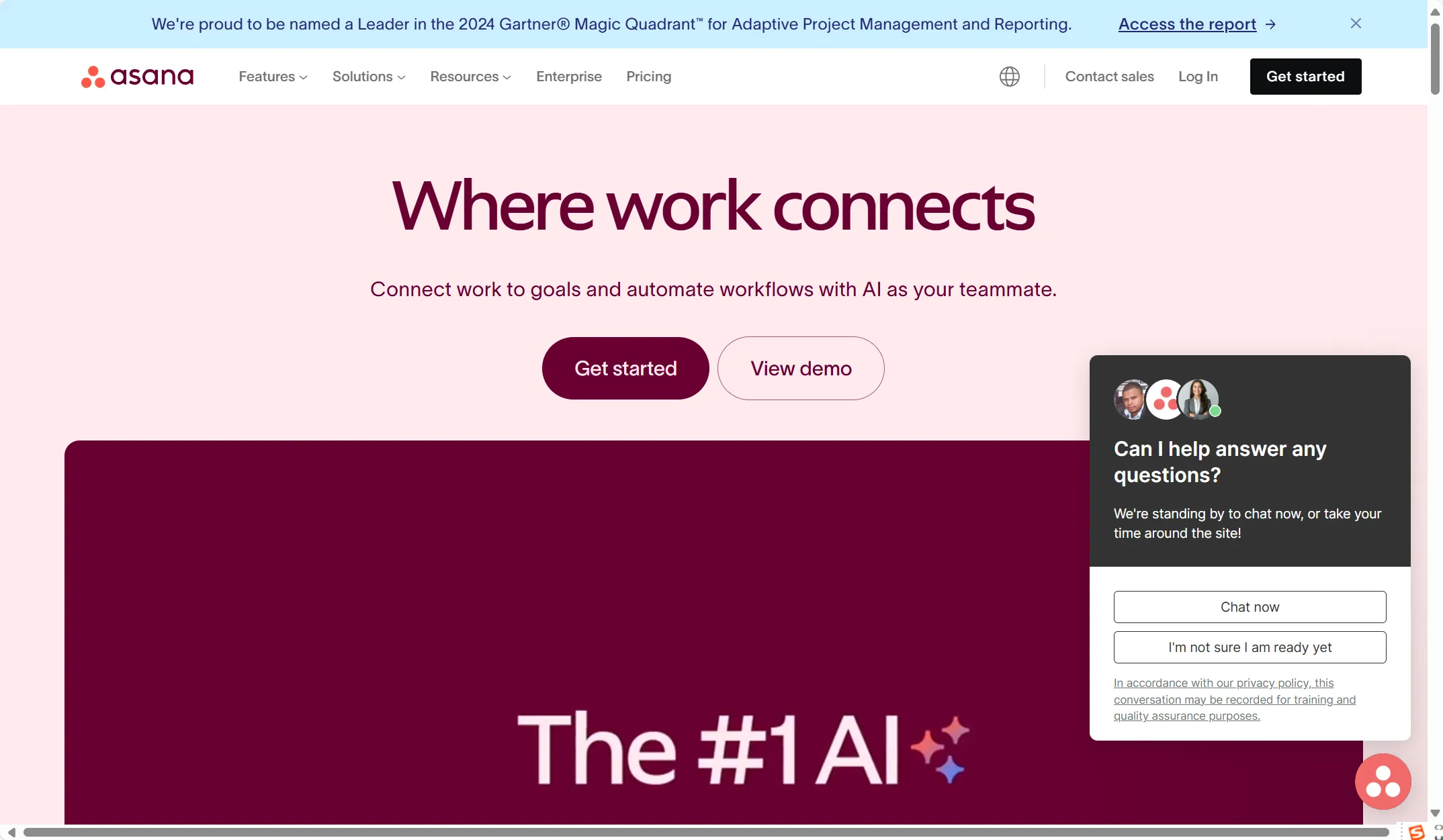This screenshot has height=840, width=1443.
Task: Click the Asana coral dots brand icon
Action: [x=91, y=76]
